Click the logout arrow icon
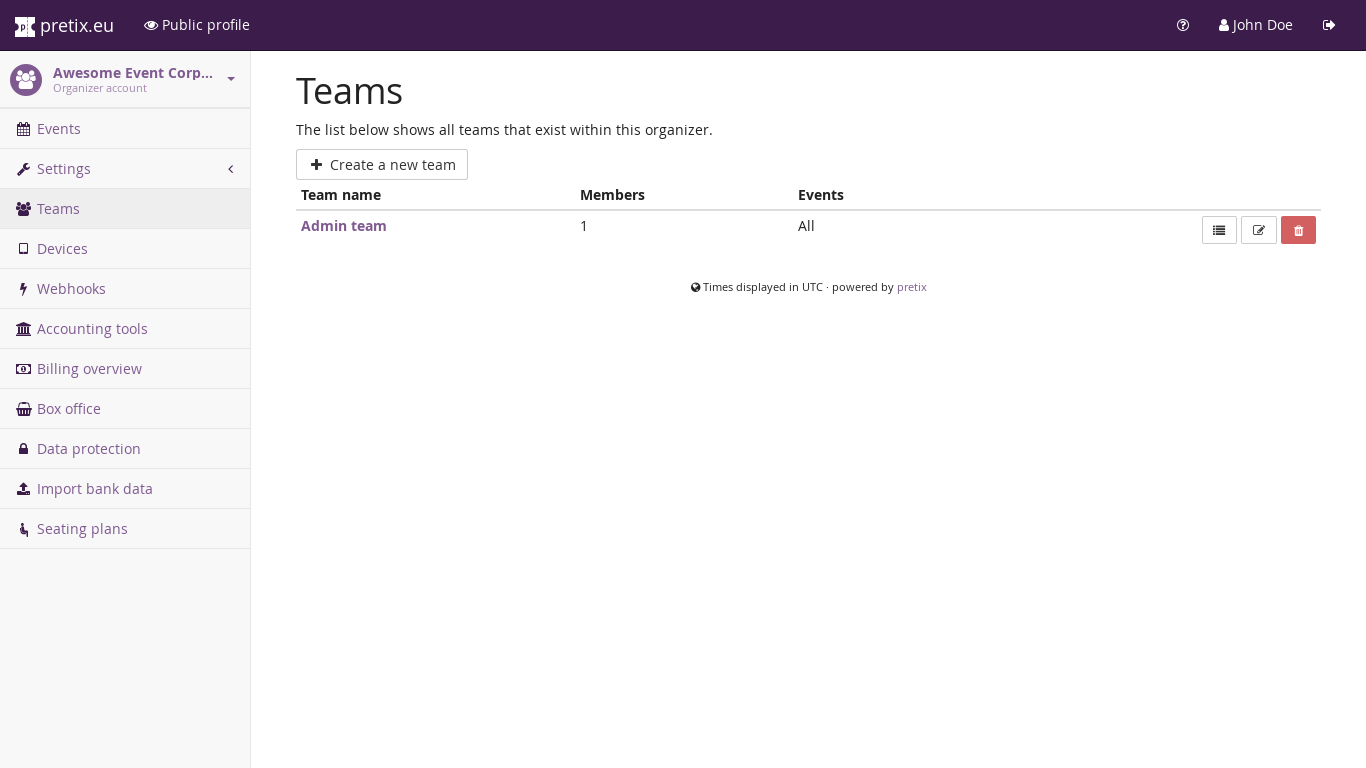 point(1329,25)
